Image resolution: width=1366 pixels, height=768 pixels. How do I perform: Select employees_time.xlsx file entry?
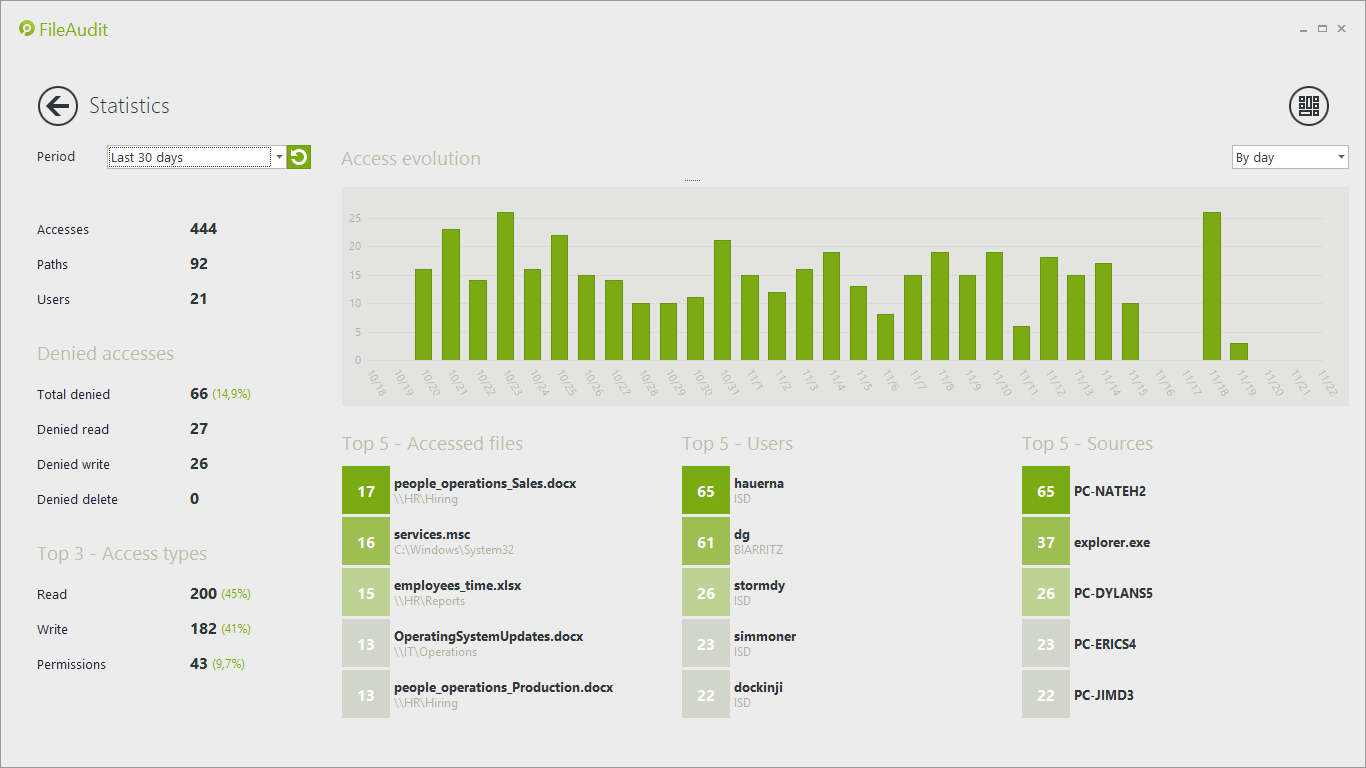pos(457,586)
